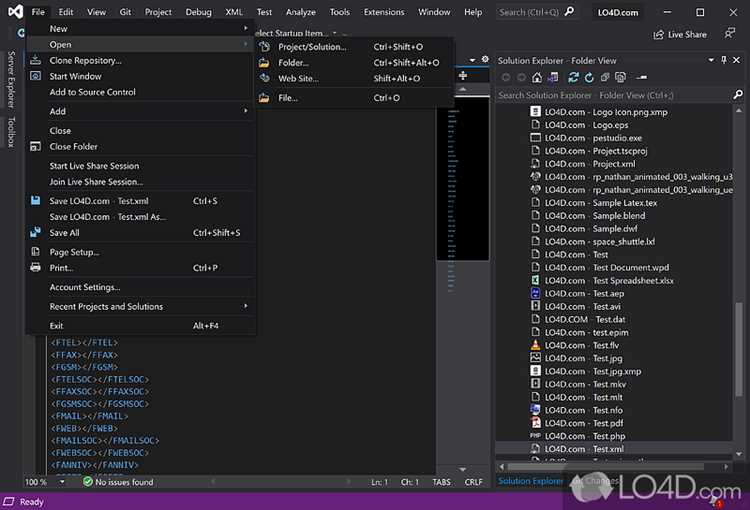Click the open File folder icon
The height and width of the screenshot is (510, 750).
(264, 98)
